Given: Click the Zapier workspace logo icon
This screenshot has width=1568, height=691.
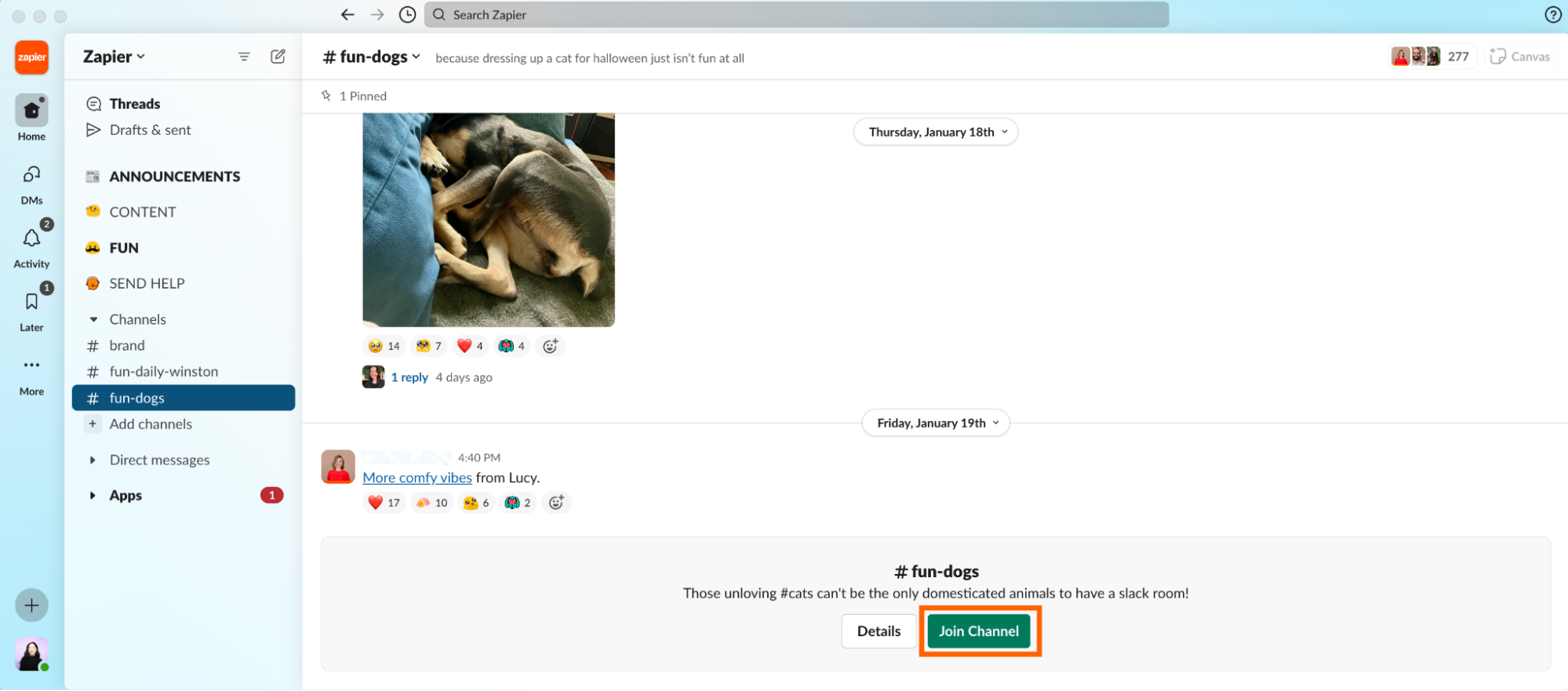Looking at the screenshot, I should coord(31,57).
